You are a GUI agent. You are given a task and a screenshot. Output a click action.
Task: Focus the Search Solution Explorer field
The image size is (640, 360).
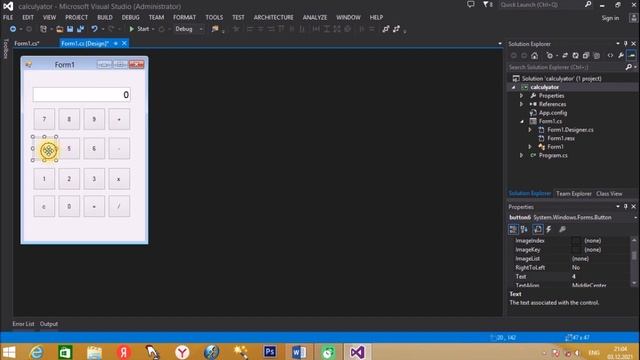point(566,67)
